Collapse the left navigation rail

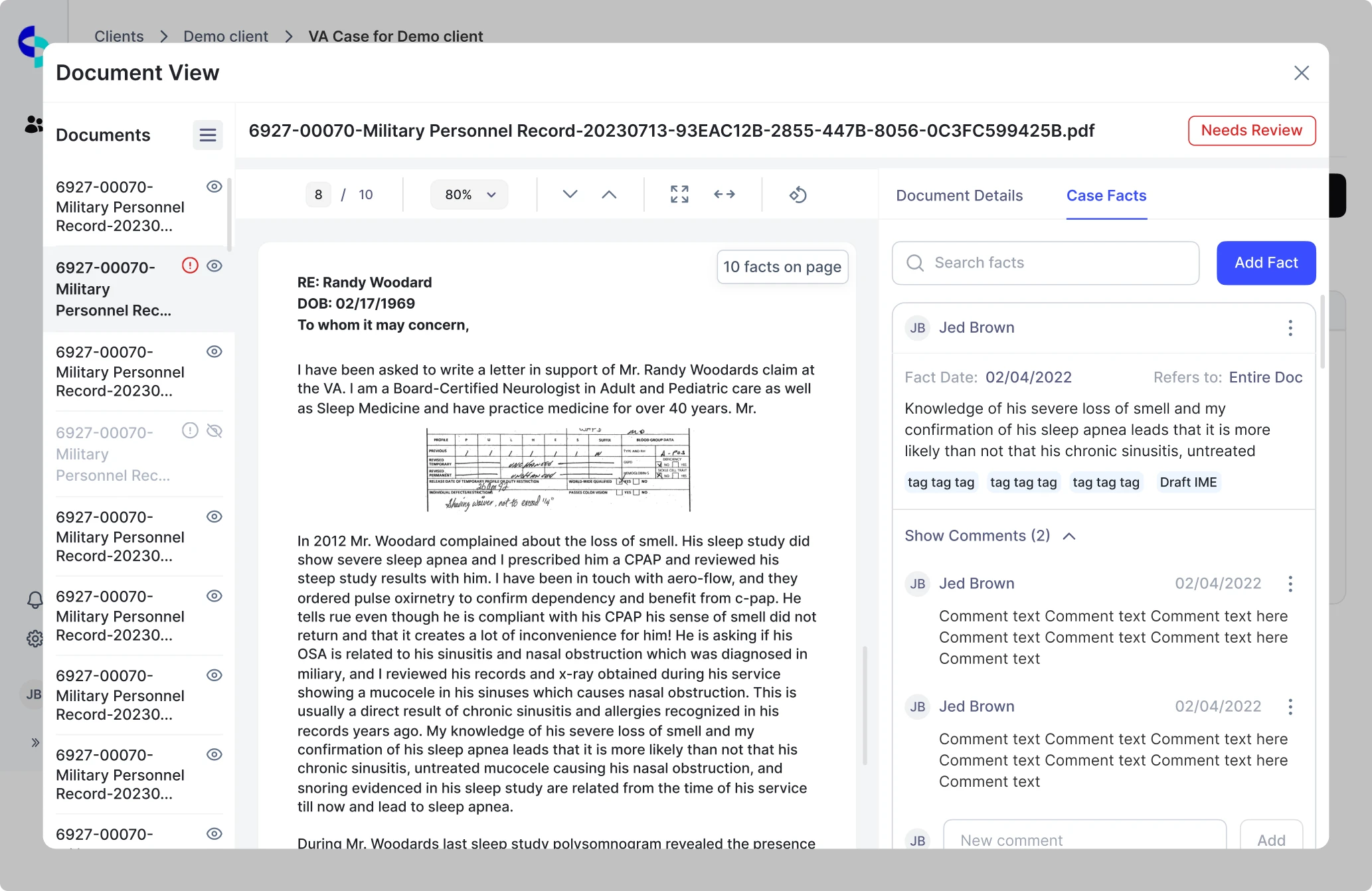(x=35, y=742)
